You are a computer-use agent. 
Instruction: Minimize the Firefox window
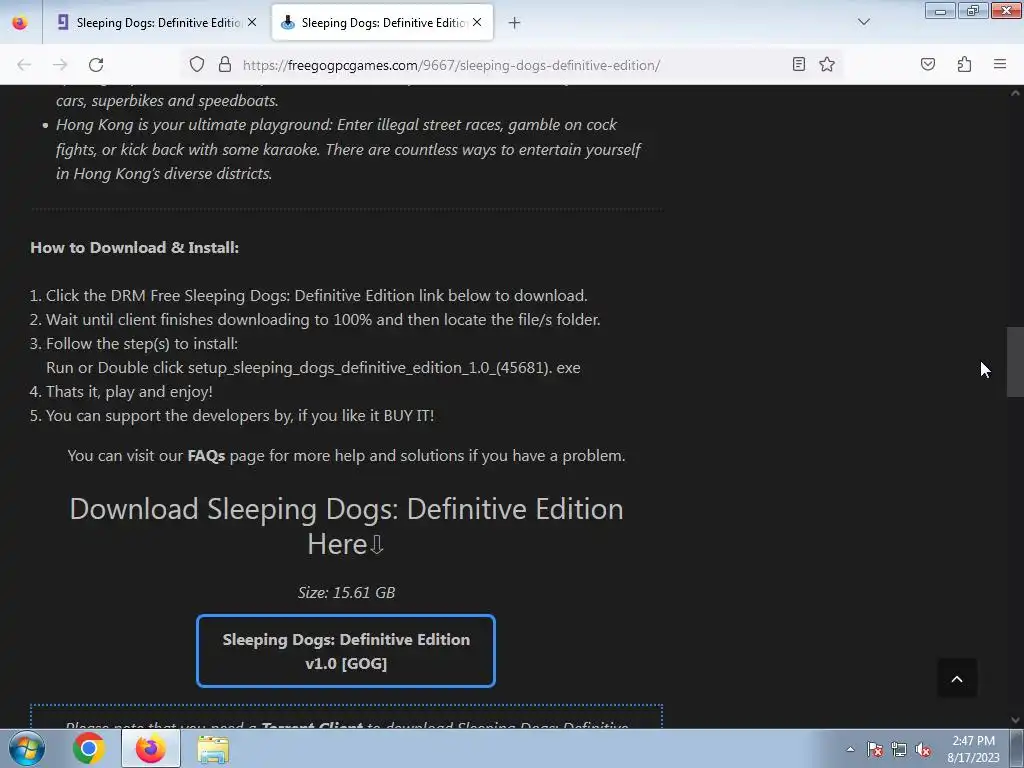pos(940,10)
